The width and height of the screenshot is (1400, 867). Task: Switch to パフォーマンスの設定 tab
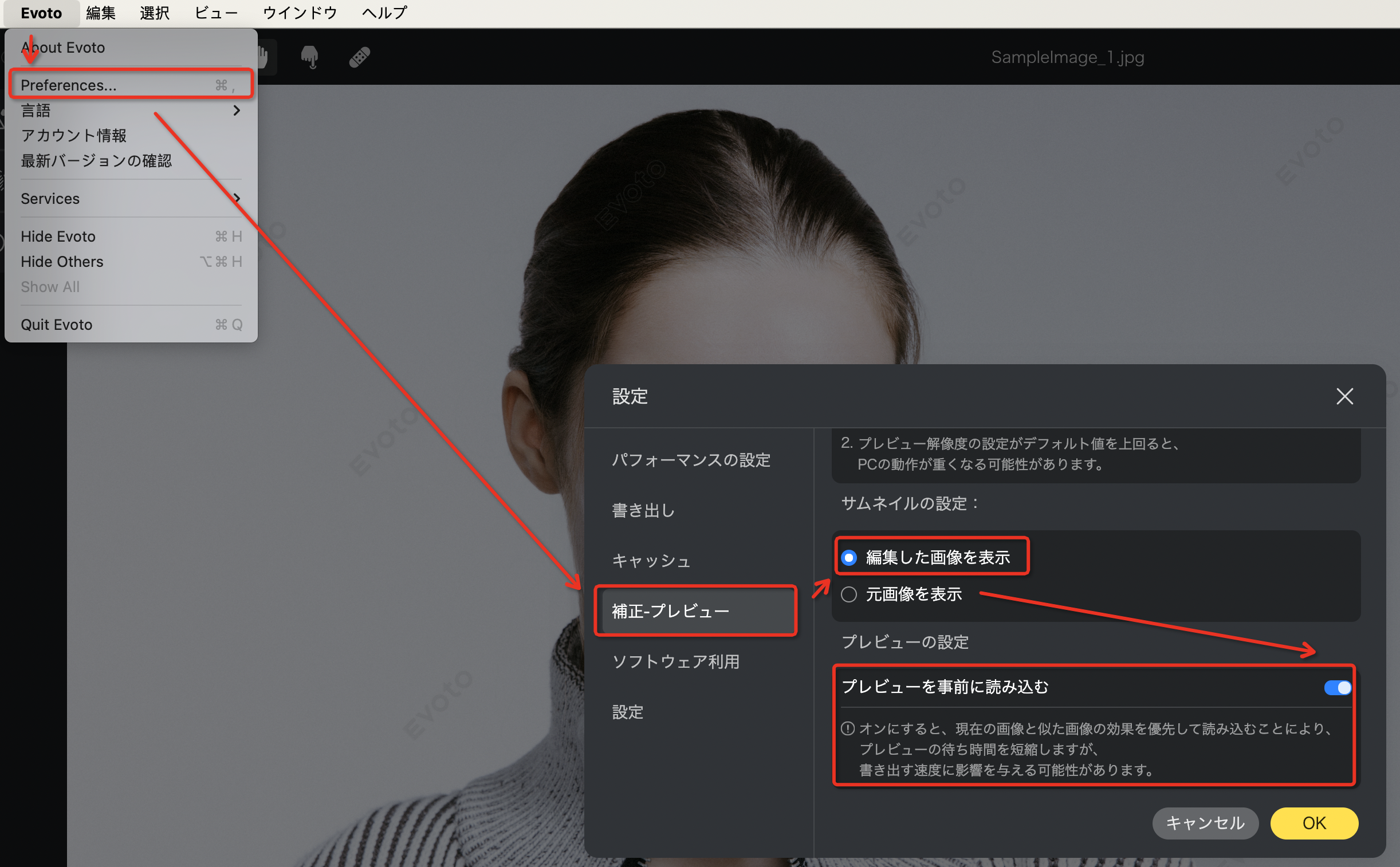[x=691, y=460]
